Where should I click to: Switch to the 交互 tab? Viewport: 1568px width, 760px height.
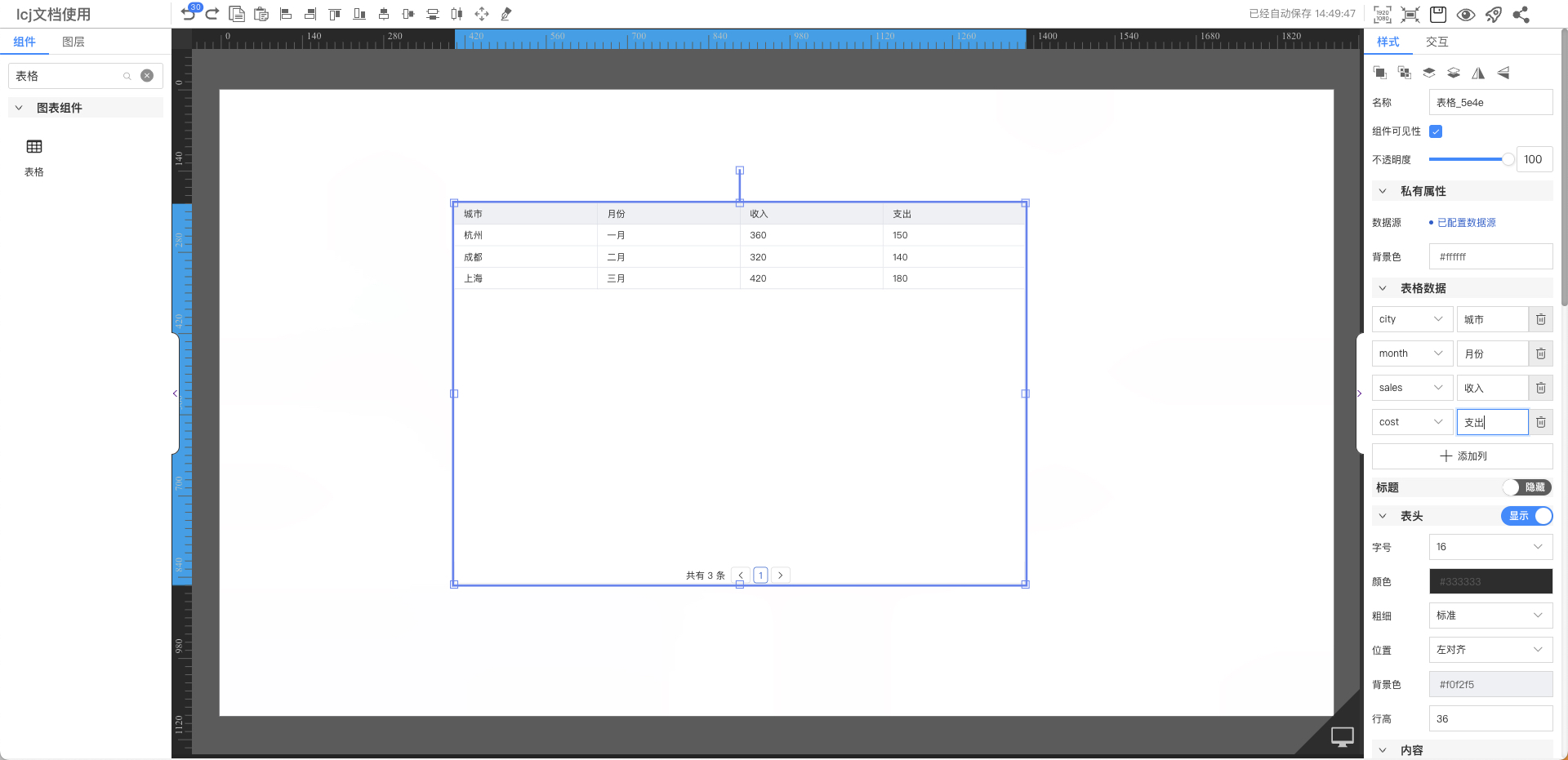[x=1437, y=42]
